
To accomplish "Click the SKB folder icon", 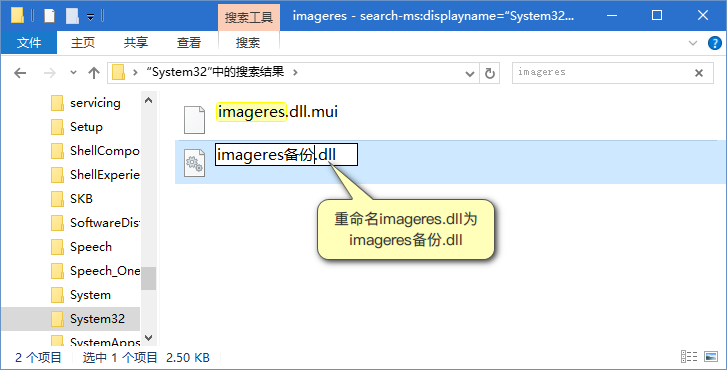I will [57, 198].
